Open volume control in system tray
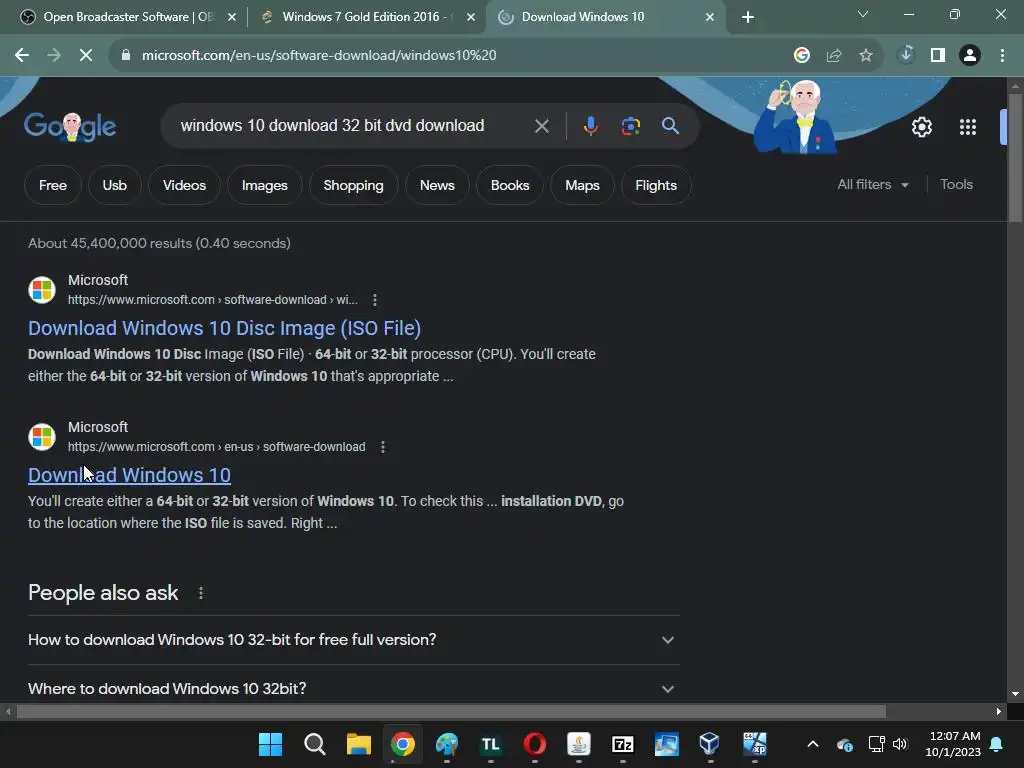 (x=900, y=744)
